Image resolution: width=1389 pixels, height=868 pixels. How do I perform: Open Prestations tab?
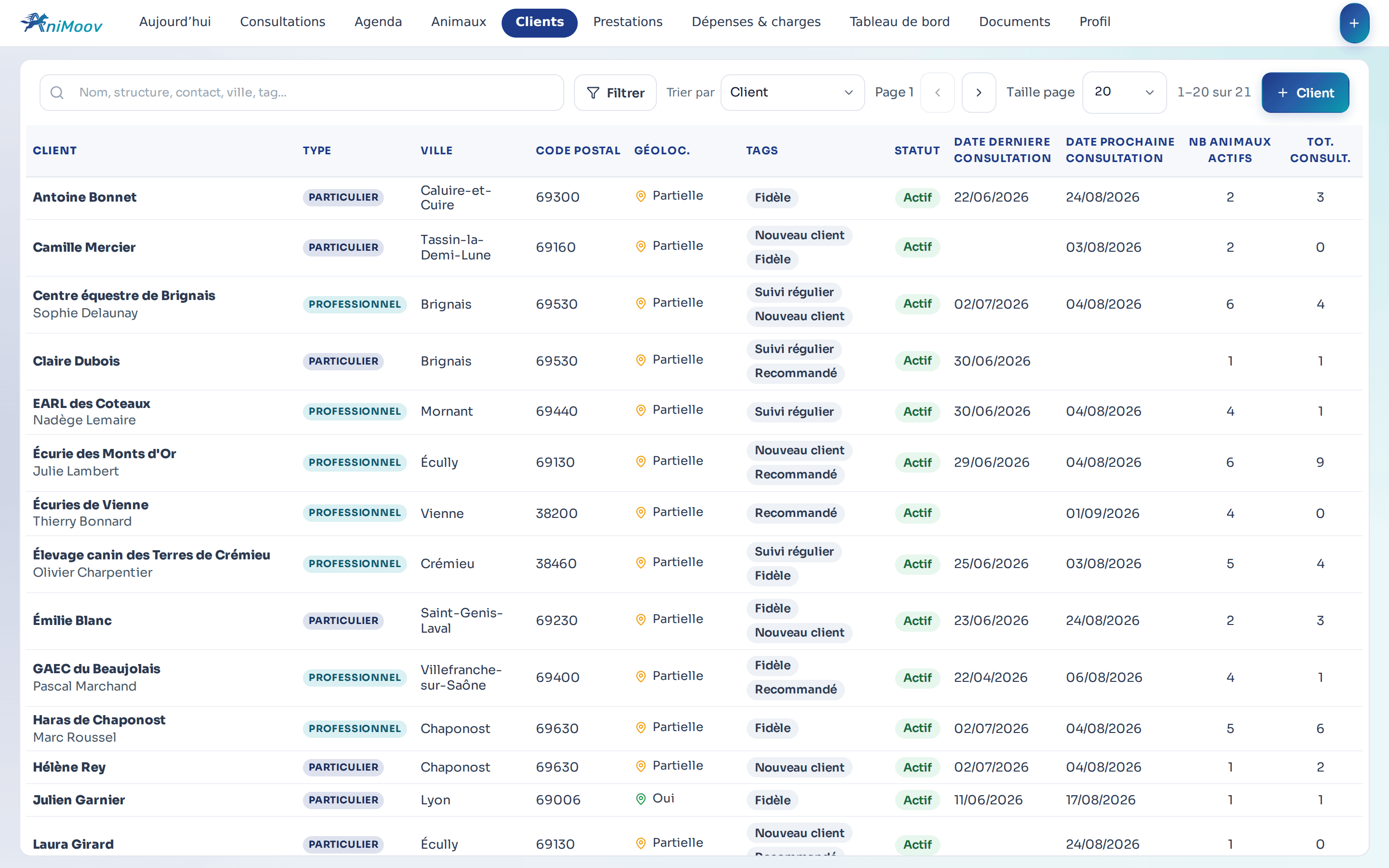[628, 22]
